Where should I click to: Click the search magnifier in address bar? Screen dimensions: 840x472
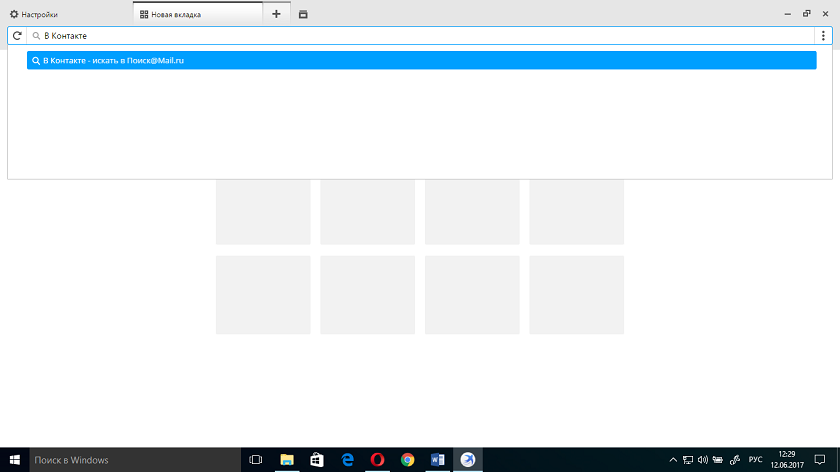click(x=36, y=36)
